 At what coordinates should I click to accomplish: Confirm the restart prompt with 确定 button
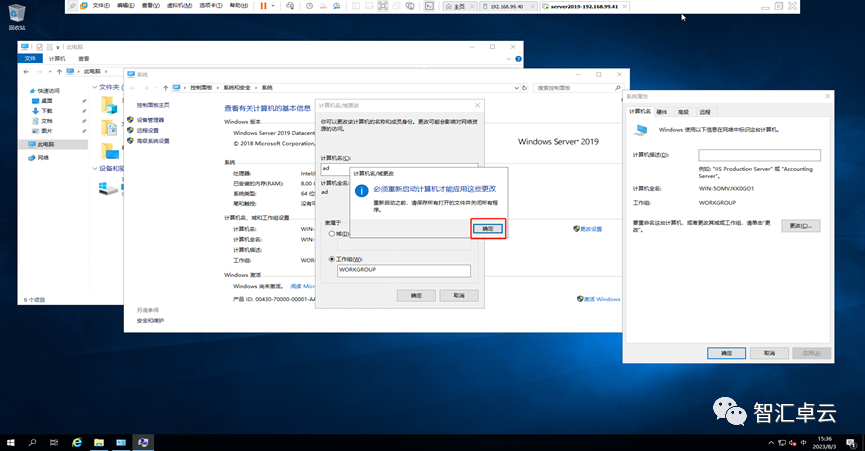coord(488,228)
